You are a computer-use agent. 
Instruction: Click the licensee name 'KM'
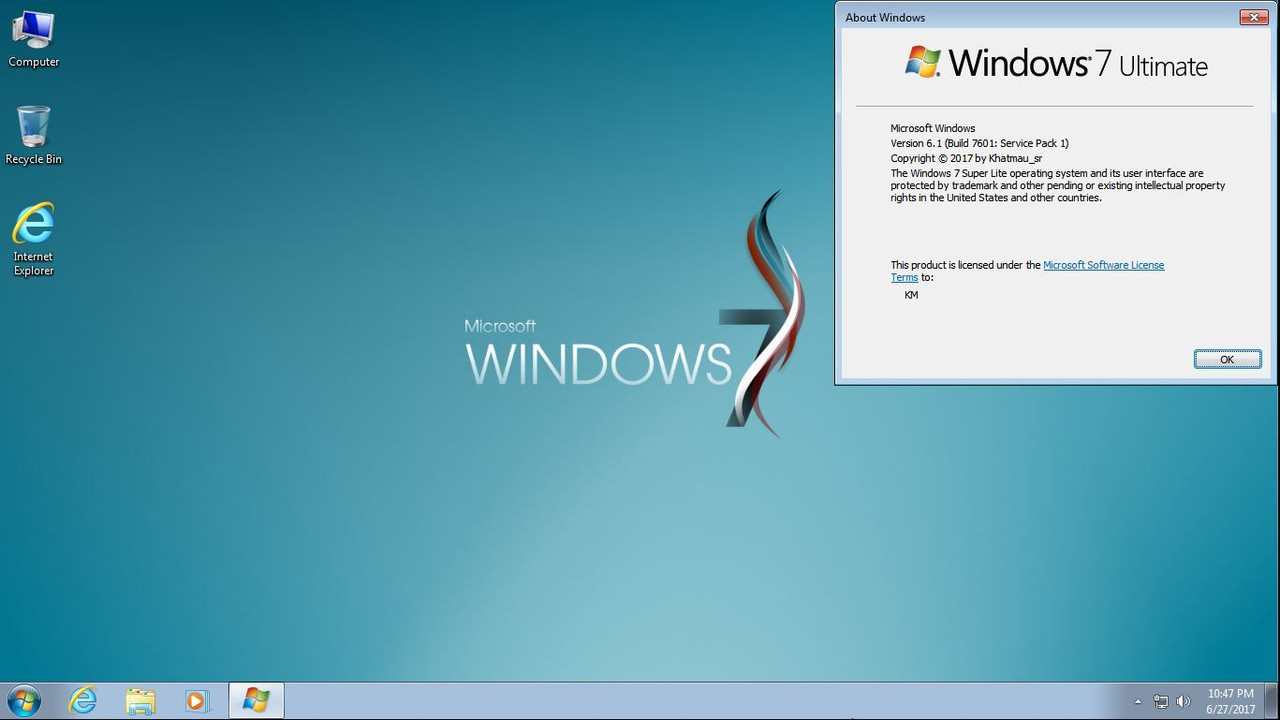point(911,295)
